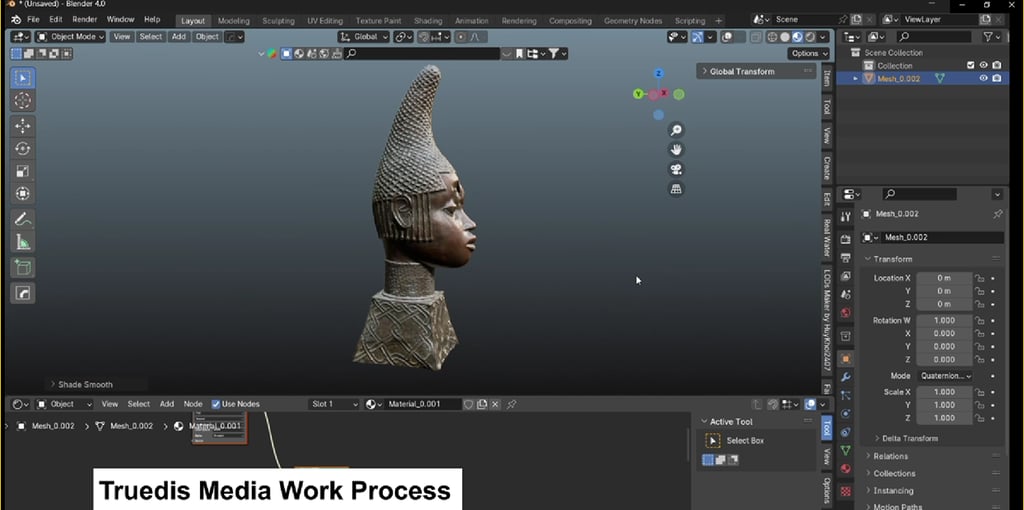
Task: Disable Mesh_0.002 in renders camera icon
Action: pos(997,78)
